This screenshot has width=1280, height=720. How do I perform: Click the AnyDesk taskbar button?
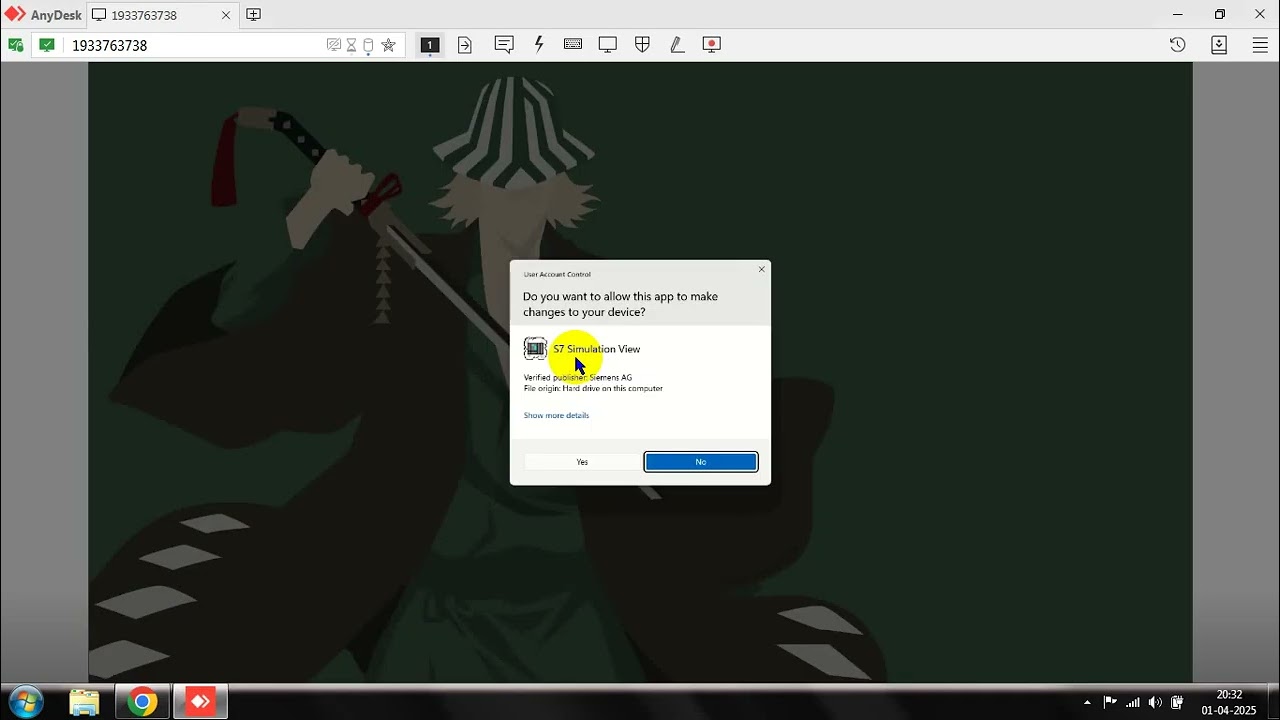point(200,702)
